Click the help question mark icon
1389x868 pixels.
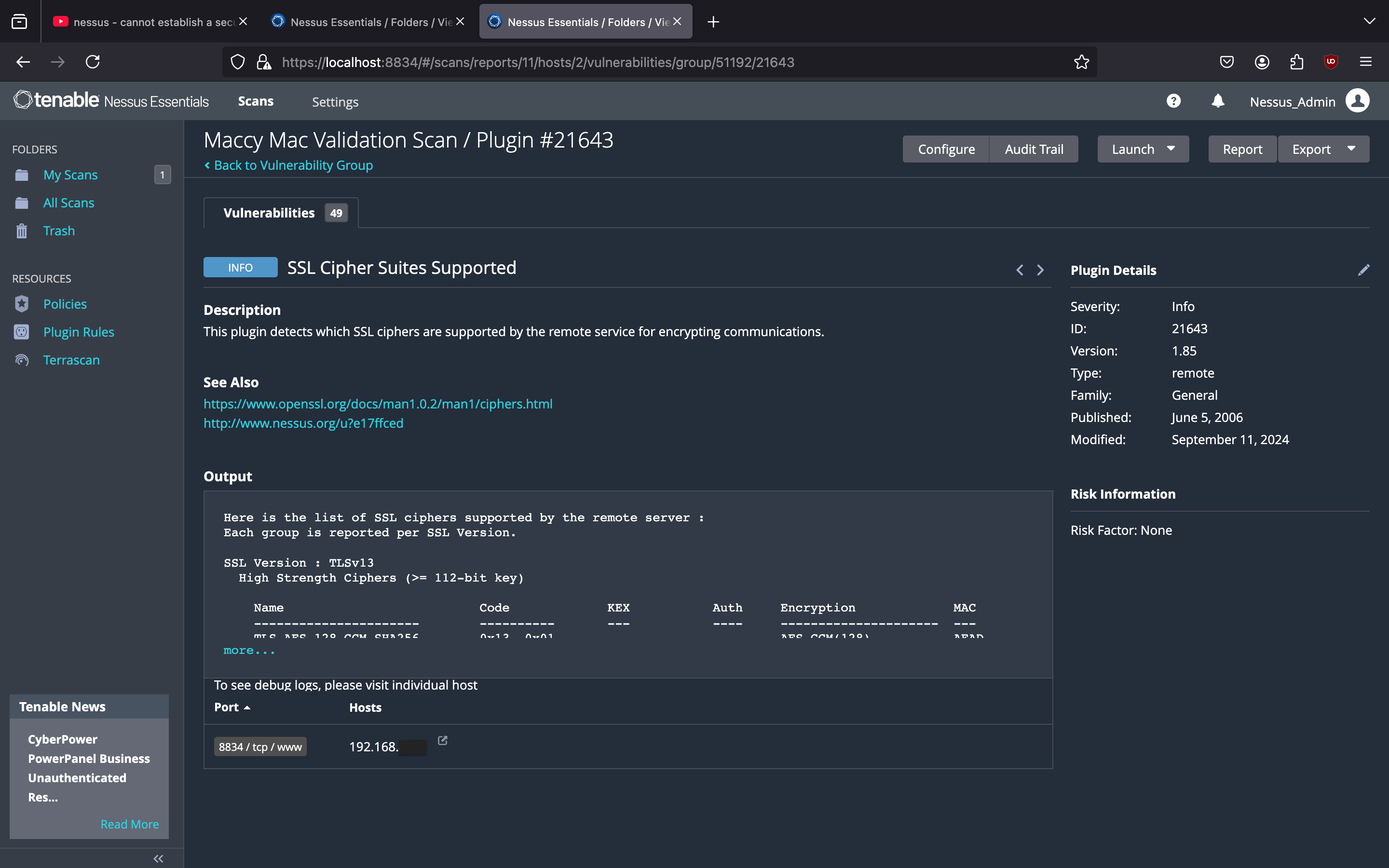[1173, 102]
